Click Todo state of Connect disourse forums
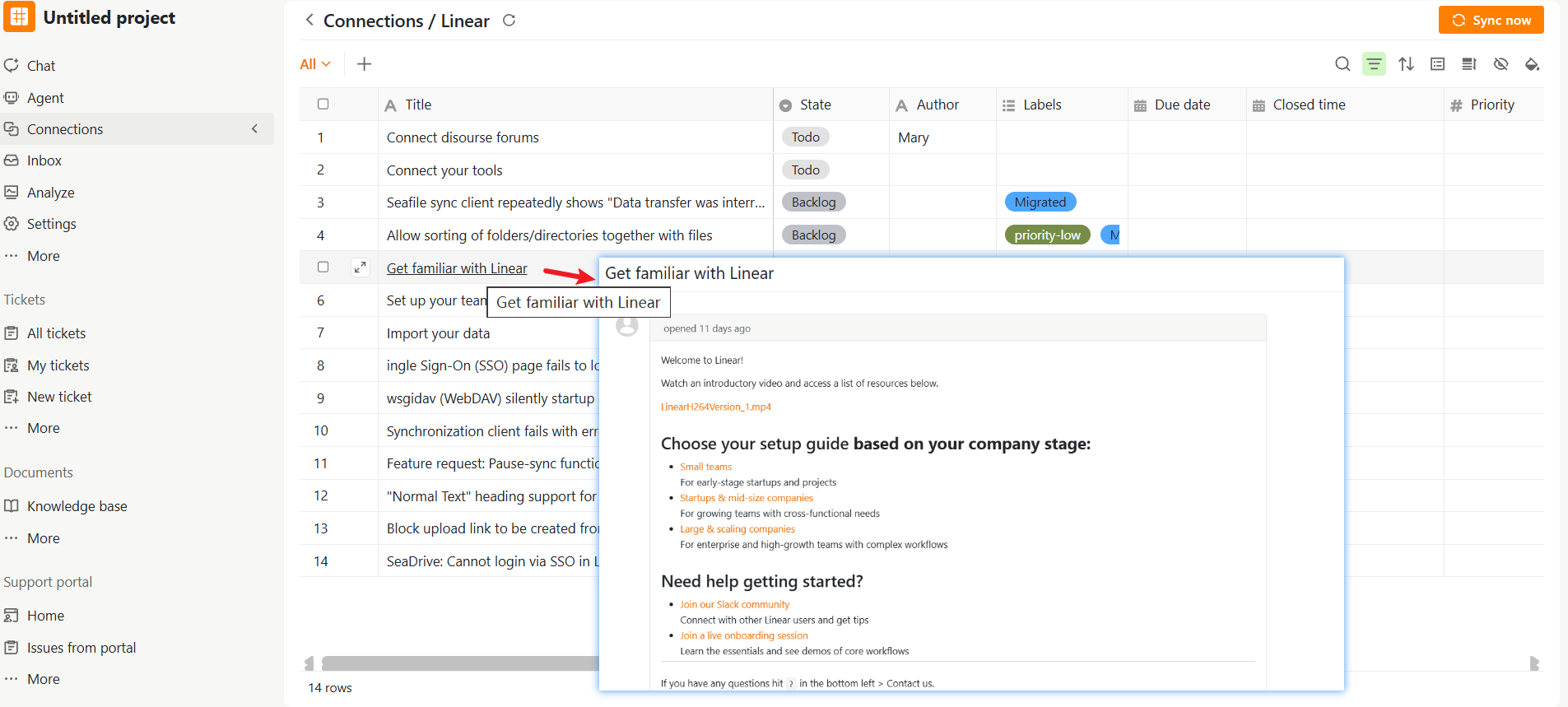The width and height of the screenshot is (1568, 707). 805,137
